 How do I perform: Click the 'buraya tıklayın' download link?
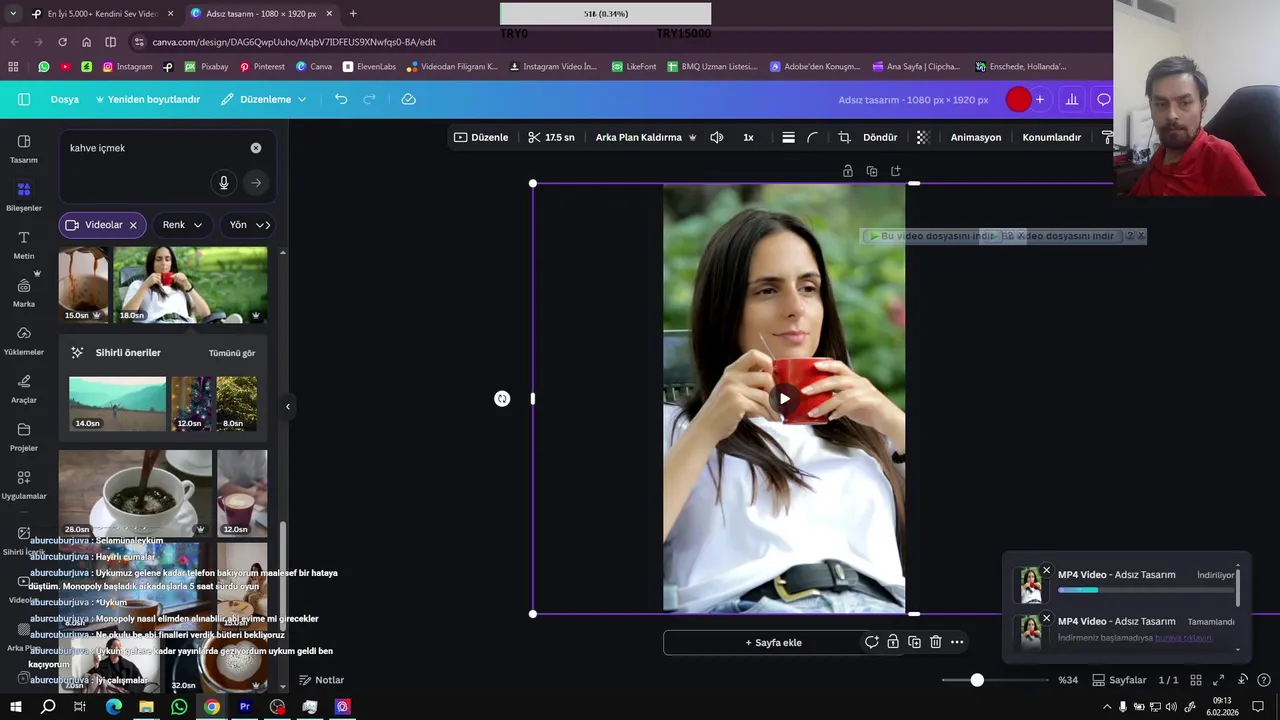[x=1183, y=637]
